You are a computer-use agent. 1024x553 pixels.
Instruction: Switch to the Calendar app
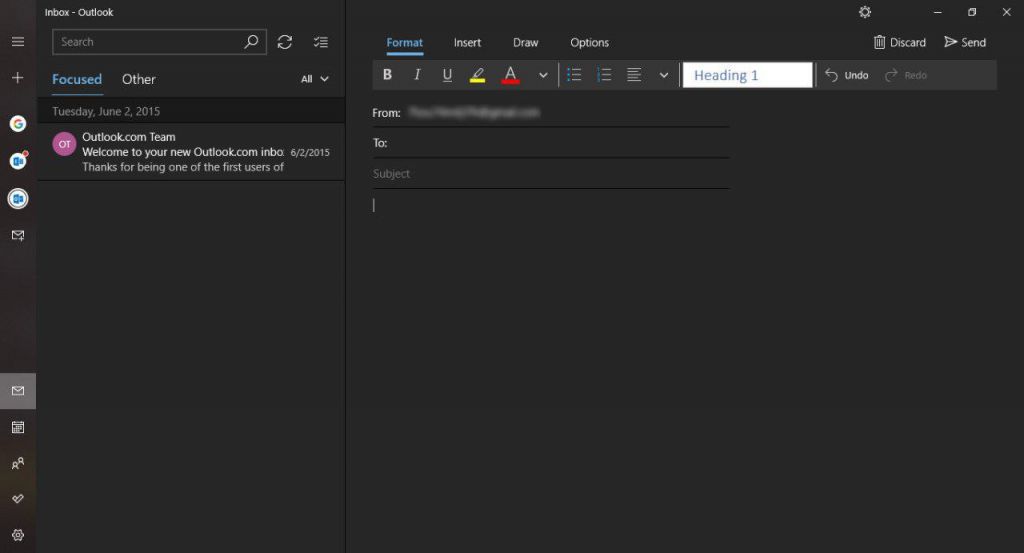pyautogui.click(x=18, y=427)
